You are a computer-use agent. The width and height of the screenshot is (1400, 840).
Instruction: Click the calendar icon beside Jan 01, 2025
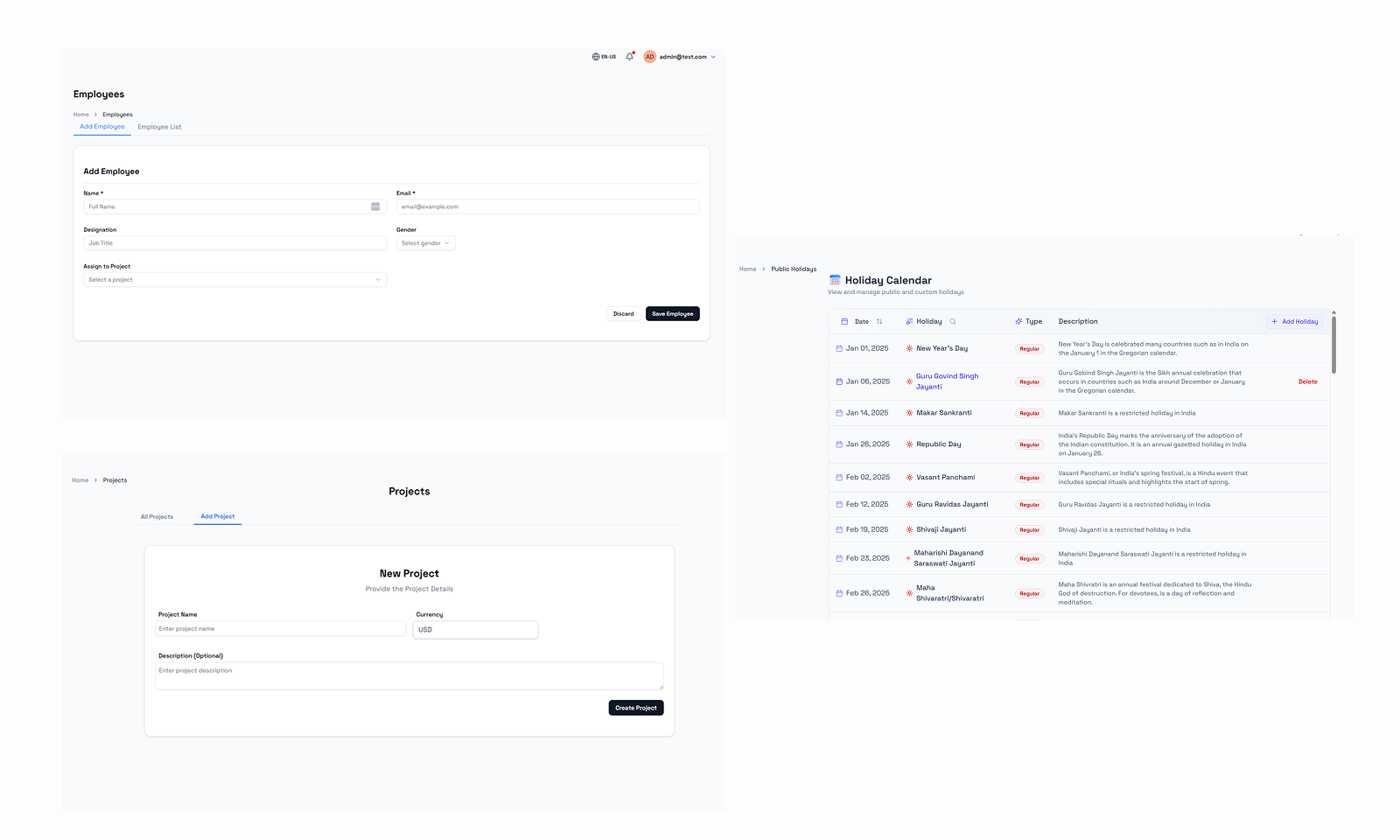pyautogui.click(x=838, y=347)
